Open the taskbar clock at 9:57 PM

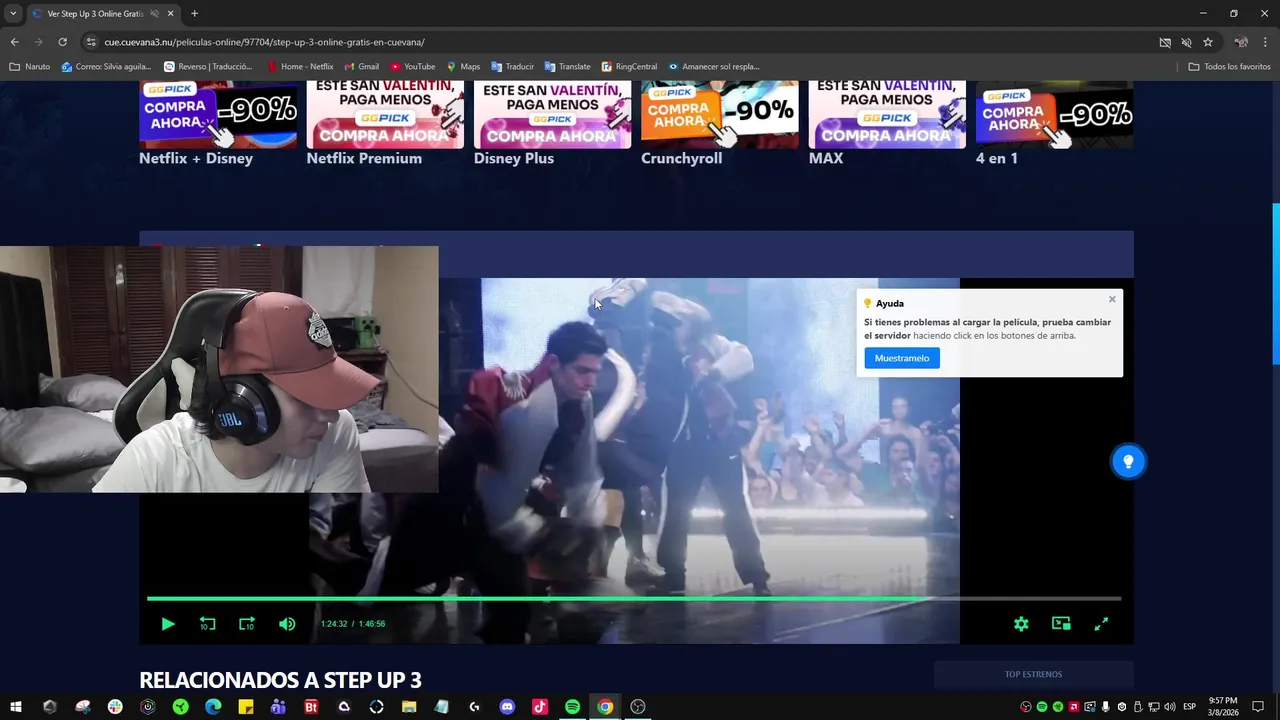pyautogui.click(x=1223, y=707)
